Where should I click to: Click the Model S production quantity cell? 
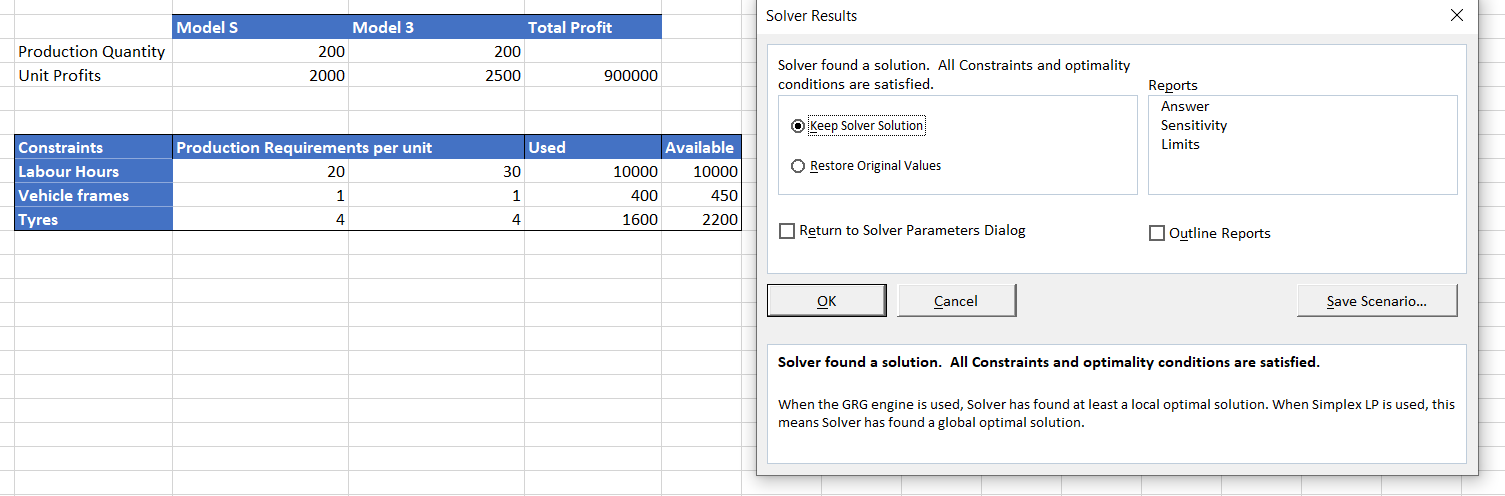tap(260, 52)
